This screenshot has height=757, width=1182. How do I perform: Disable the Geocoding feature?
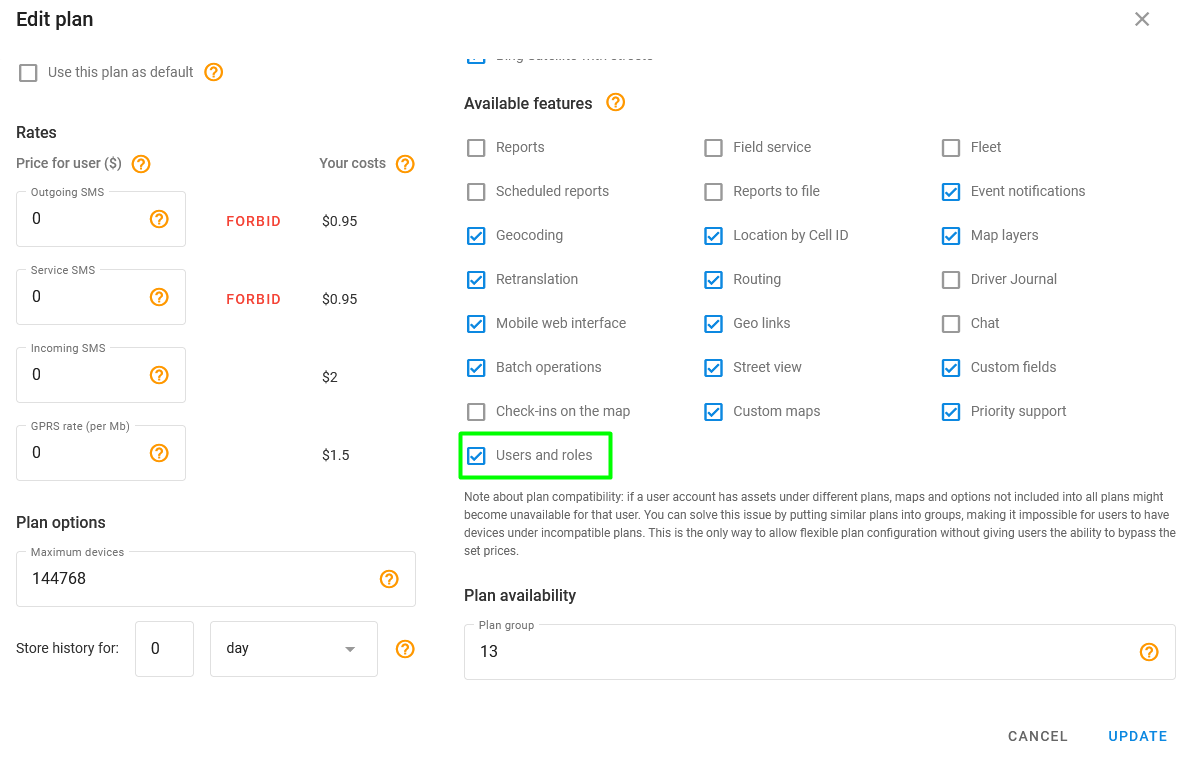point(476,235)
